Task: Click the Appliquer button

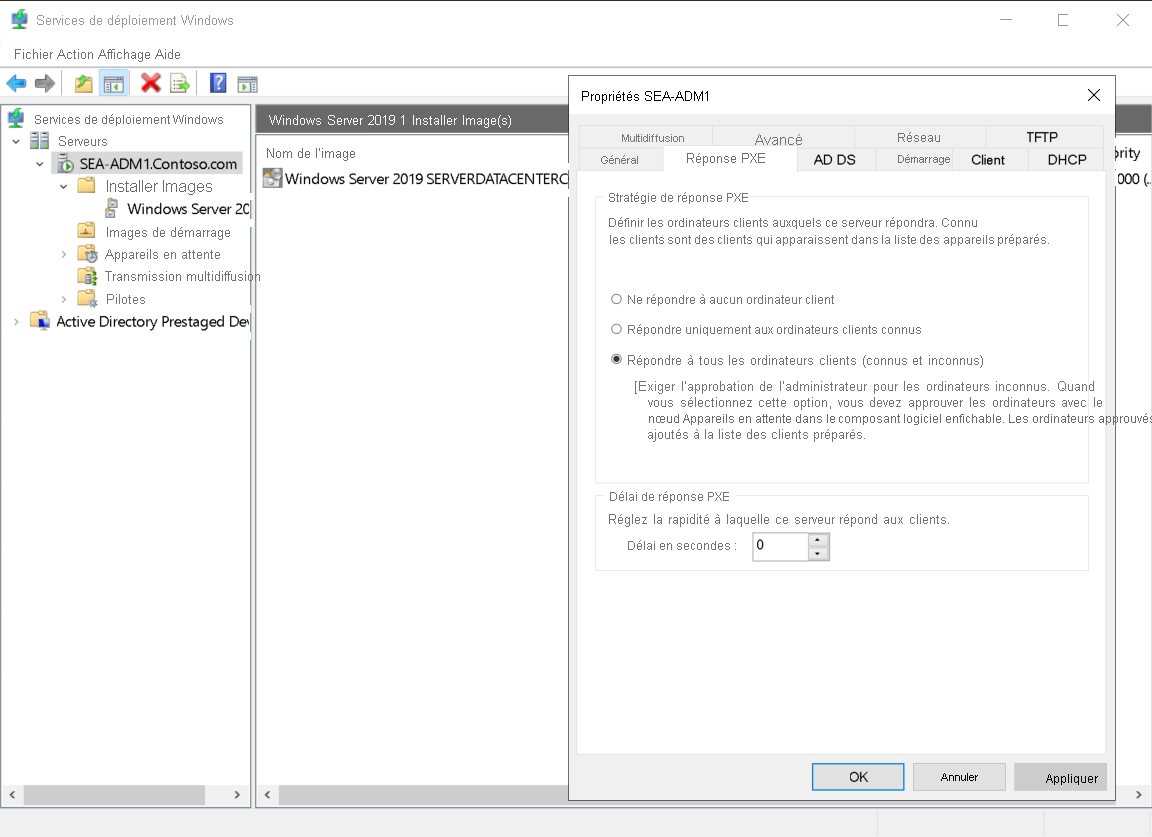Action: (x=1060, y=776)
